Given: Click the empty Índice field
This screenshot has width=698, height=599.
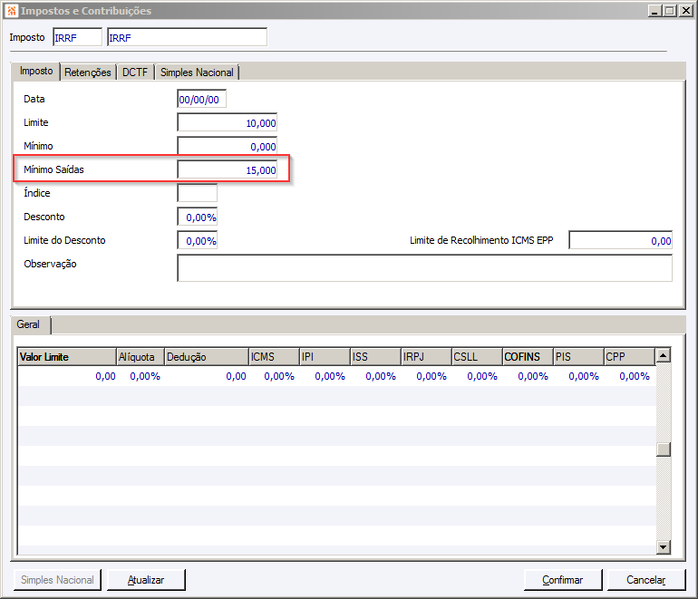Looking at the screenshot, I should click(197, 193).
